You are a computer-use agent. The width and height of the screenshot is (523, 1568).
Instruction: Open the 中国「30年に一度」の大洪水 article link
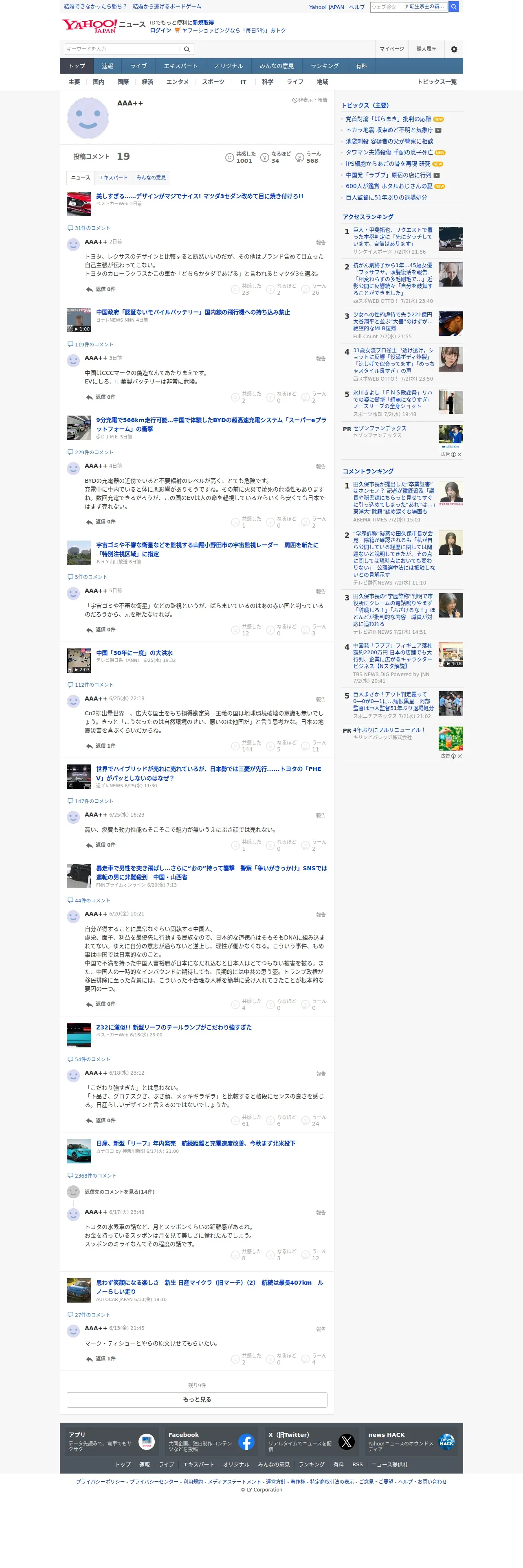point(134,653)
